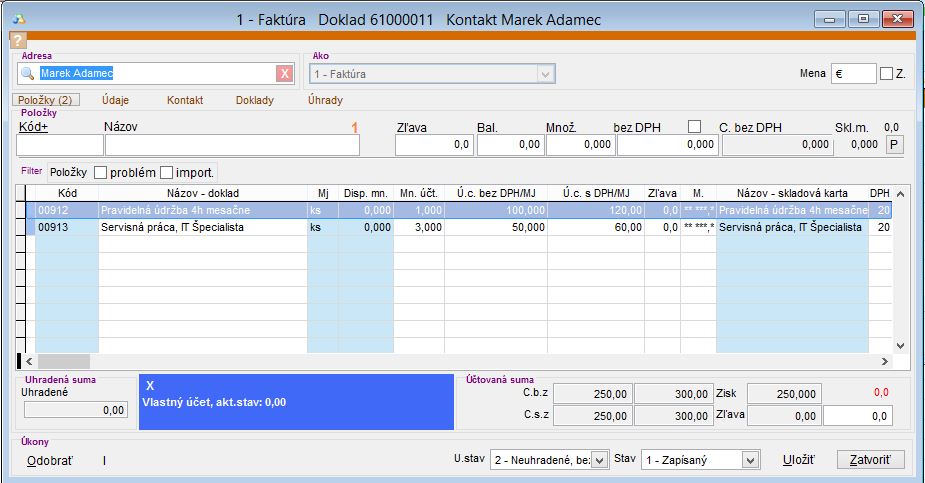Click down arrow of vertical table scrollbar
Screen dimensions: 925x483
[x=899, y=345]
